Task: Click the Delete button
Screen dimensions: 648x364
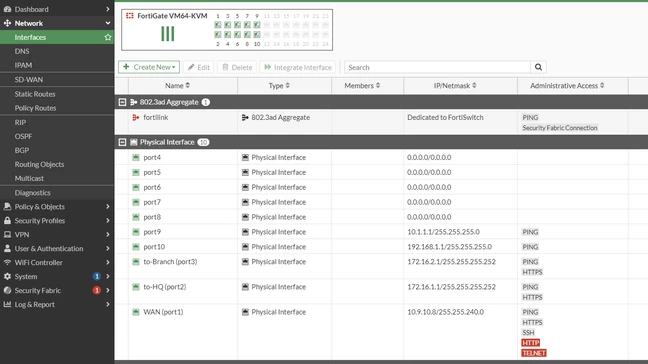Action: [x=237, y=67]
